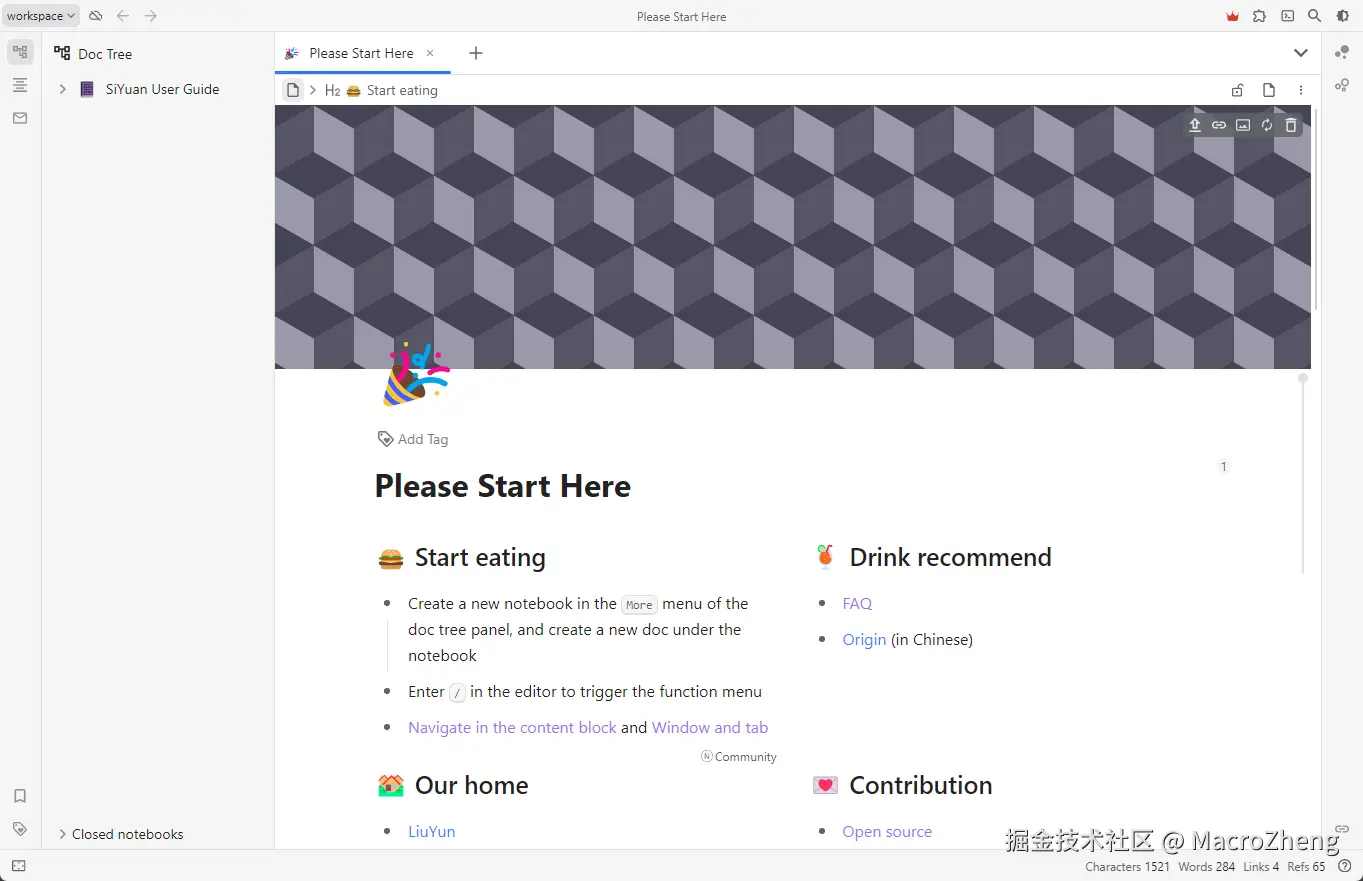Click Refs 65 in status bar
This screenshot has width=1363, height=881.
[x=1306, y=867]
